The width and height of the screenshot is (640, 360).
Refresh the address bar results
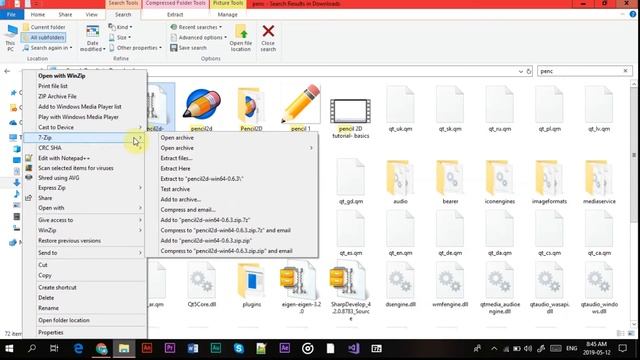(529, 71)
